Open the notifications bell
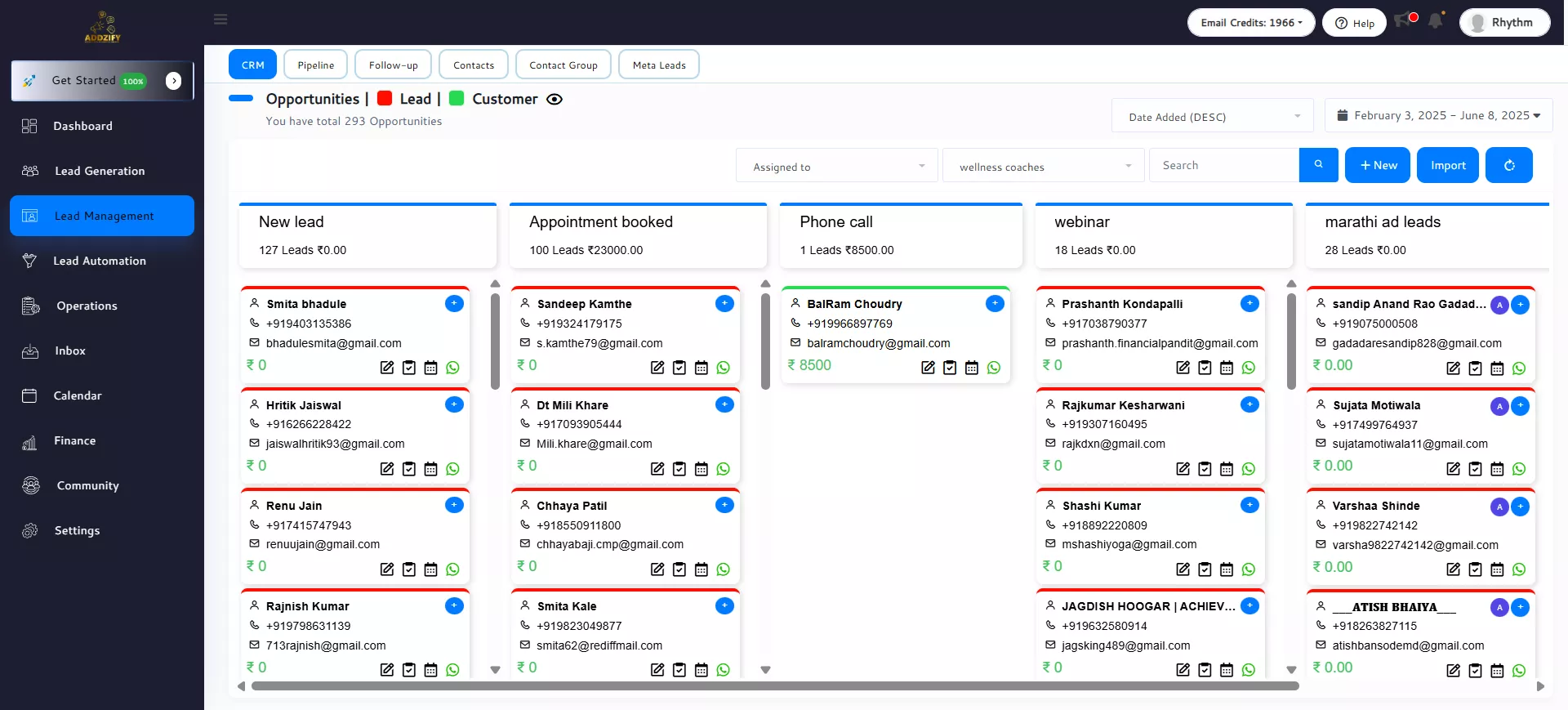 click(1435, 21)
